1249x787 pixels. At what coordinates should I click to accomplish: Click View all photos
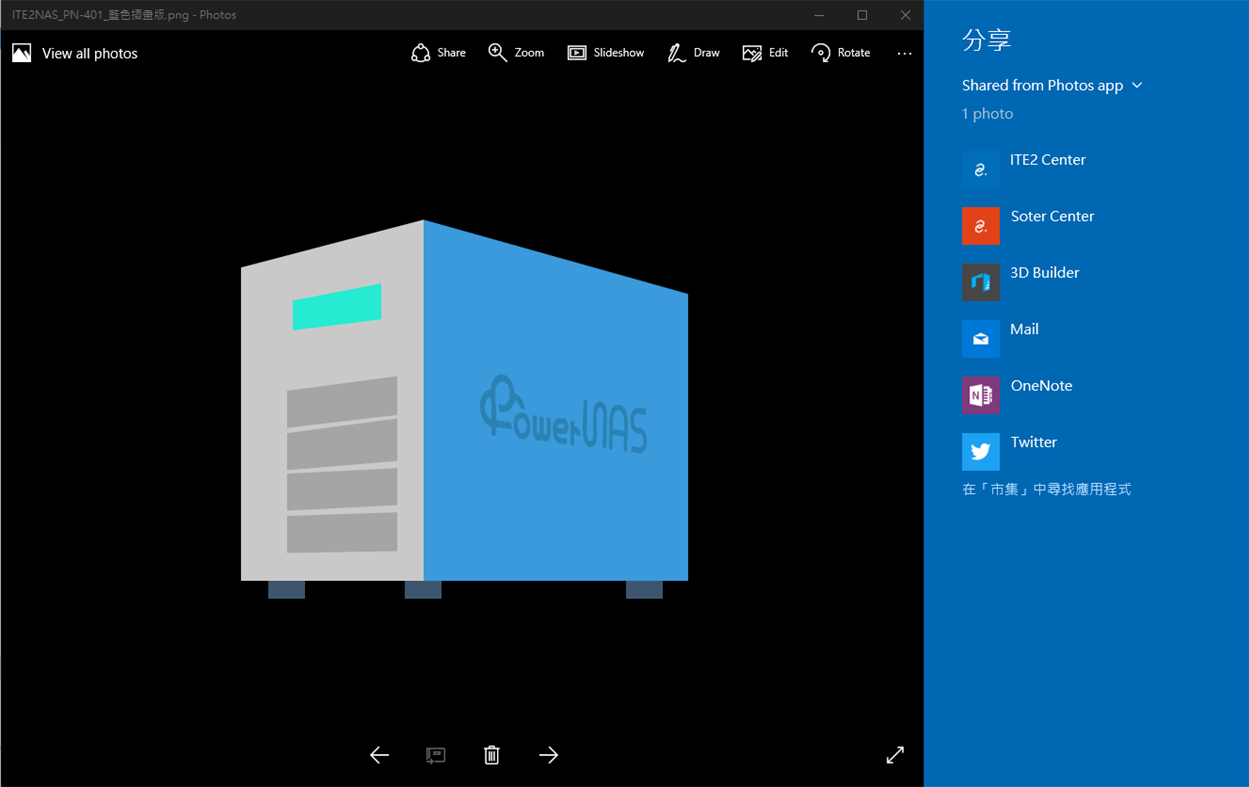click(x=74, y=53)
